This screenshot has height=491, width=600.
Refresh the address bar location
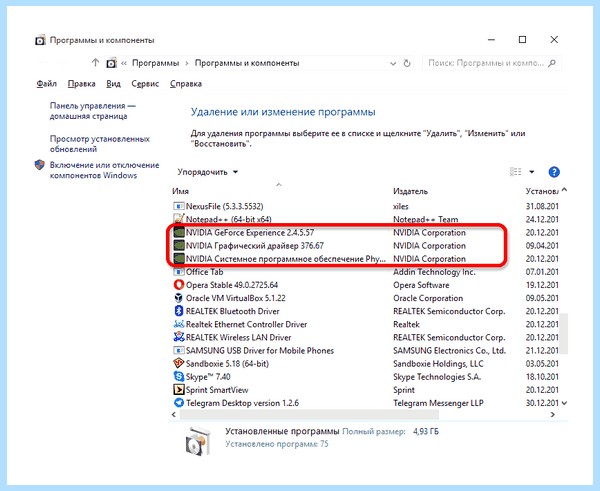tap(407, 63)
